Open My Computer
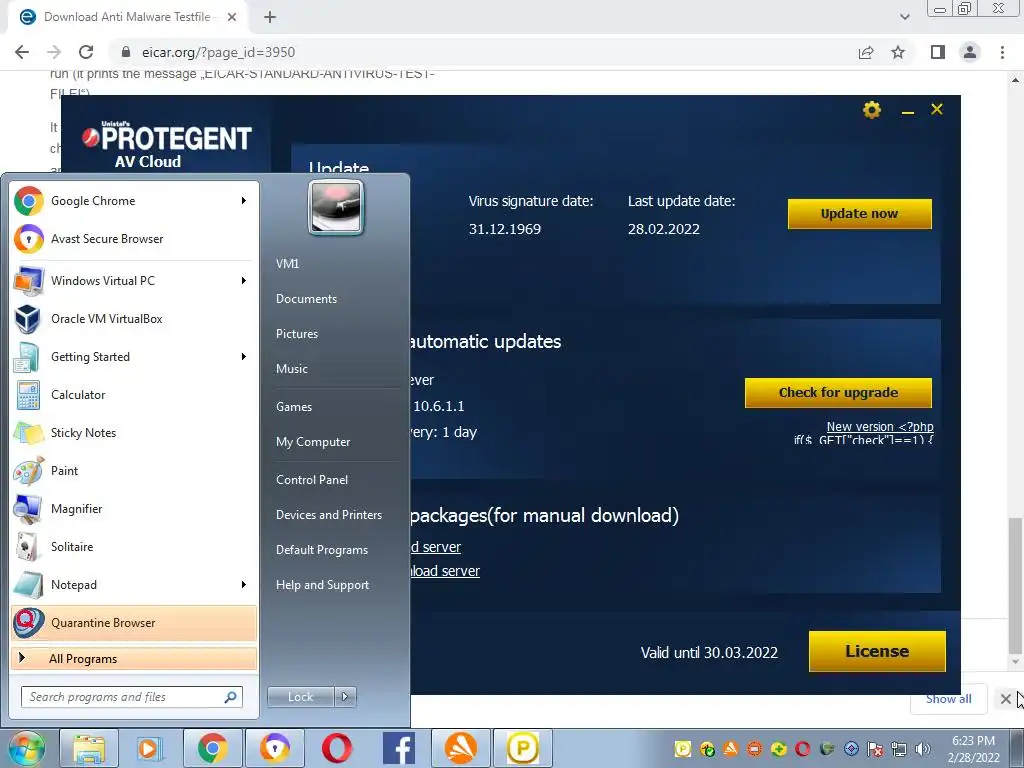Screen dimensions: 1024x768 313,442
